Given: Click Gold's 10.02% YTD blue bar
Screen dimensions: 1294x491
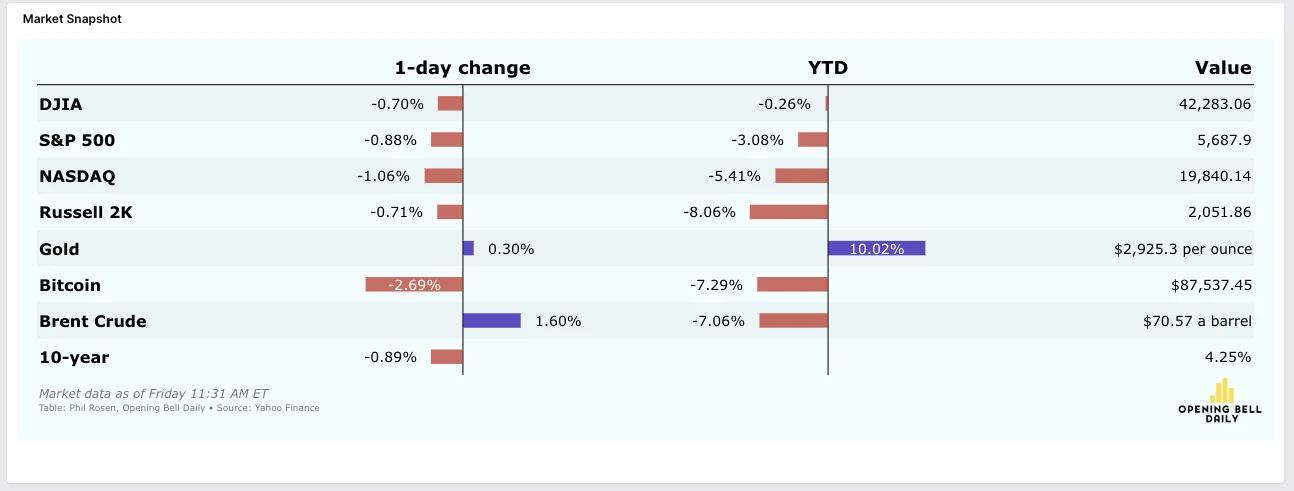Looking at the screenshot, I should coord(877,249).
